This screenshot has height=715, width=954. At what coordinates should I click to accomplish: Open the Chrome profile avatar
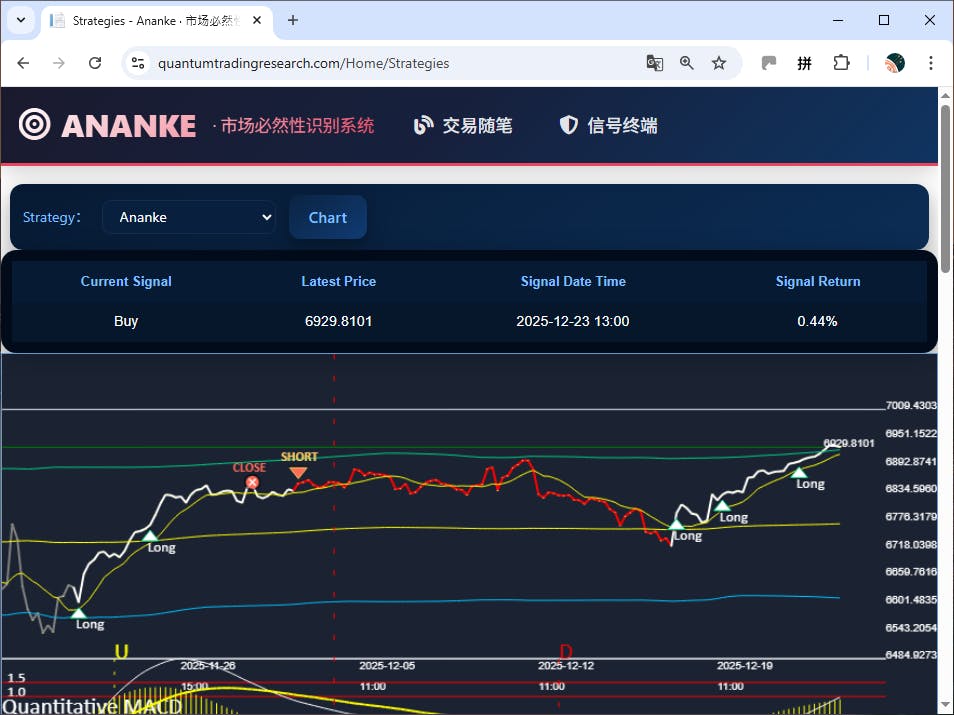pyautogui.click(x=895, y=63)
